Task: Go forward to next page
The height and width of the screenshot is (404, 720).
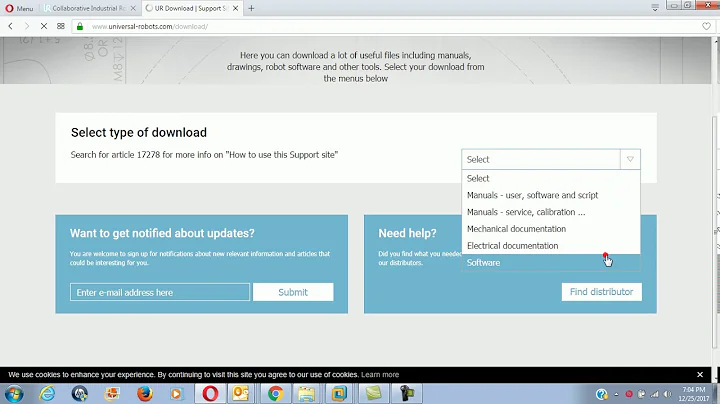Action: tap(27, 26)
